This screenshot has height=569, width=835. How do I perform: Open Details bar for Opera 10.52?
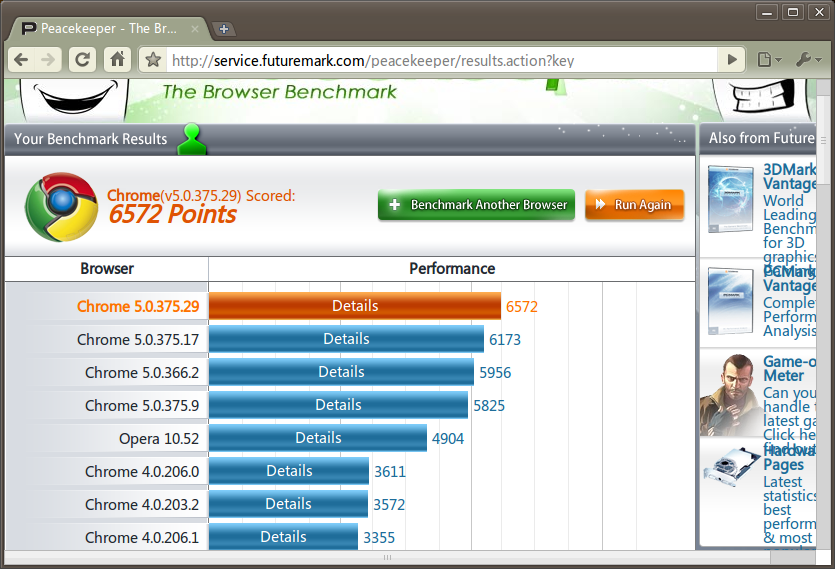[x=318, y=438]
